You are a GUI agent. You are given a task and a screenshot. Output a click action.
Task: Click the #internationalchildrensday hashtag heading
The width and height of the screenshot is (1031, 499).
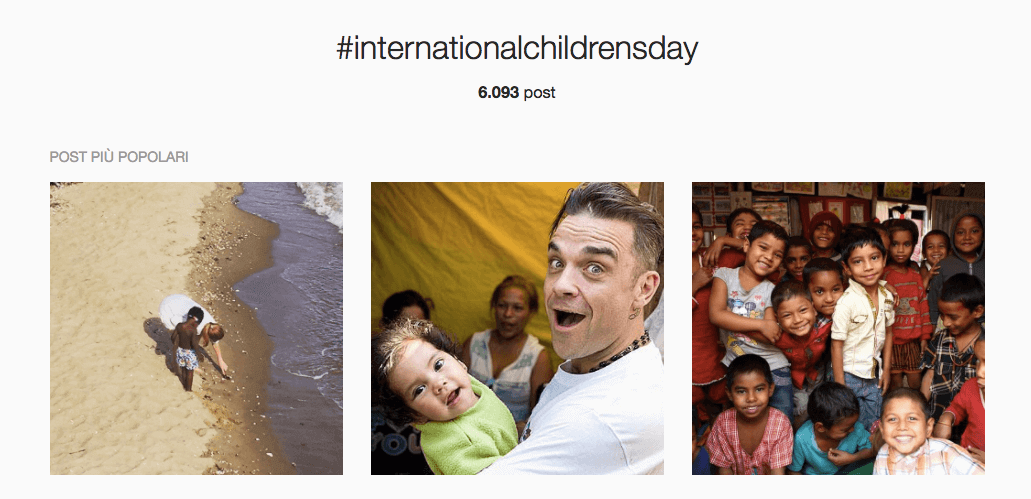tap(517, 49)
